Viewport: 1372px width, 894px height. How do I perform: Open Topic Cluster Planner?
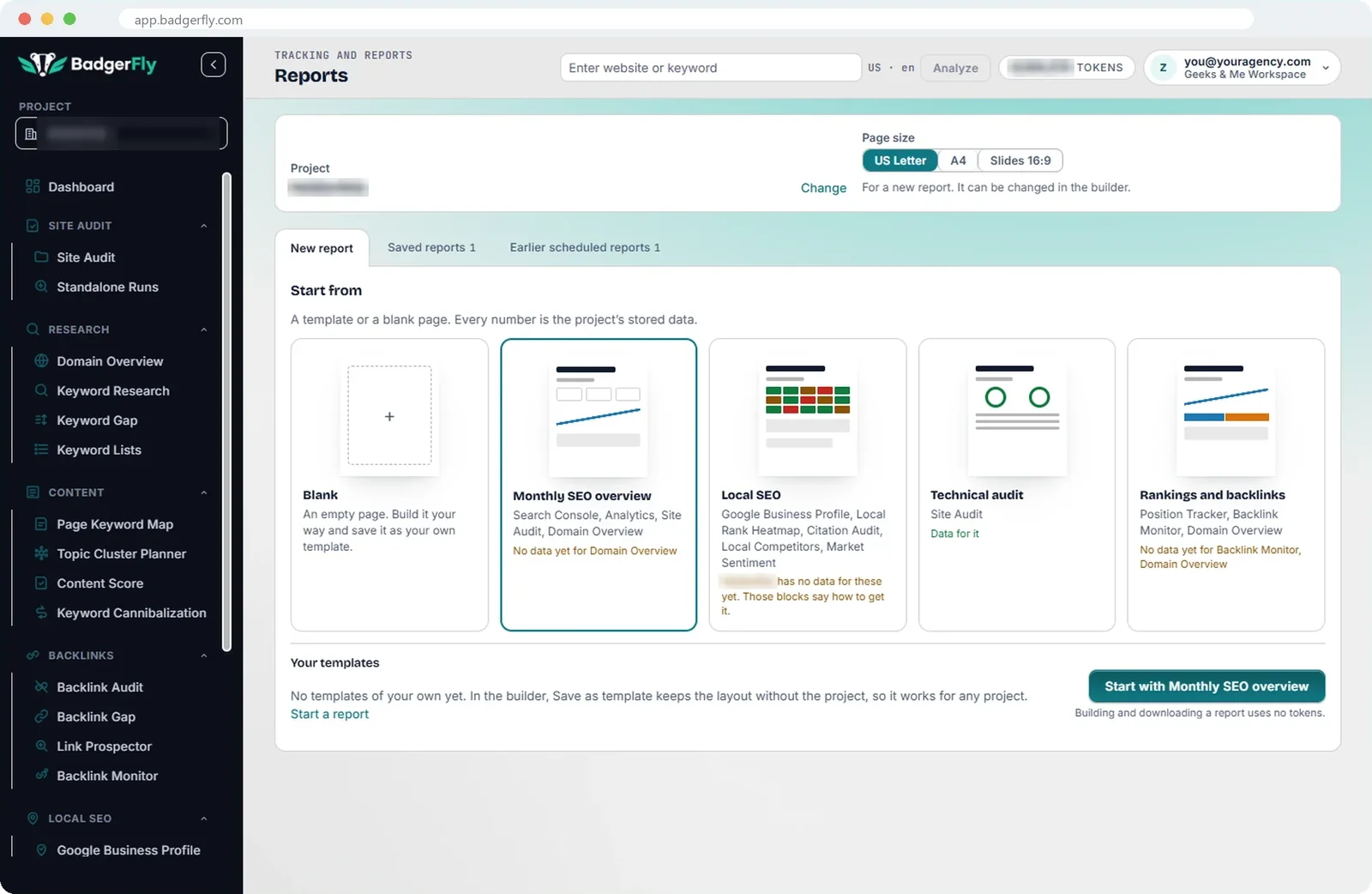(x=121, y=553)
